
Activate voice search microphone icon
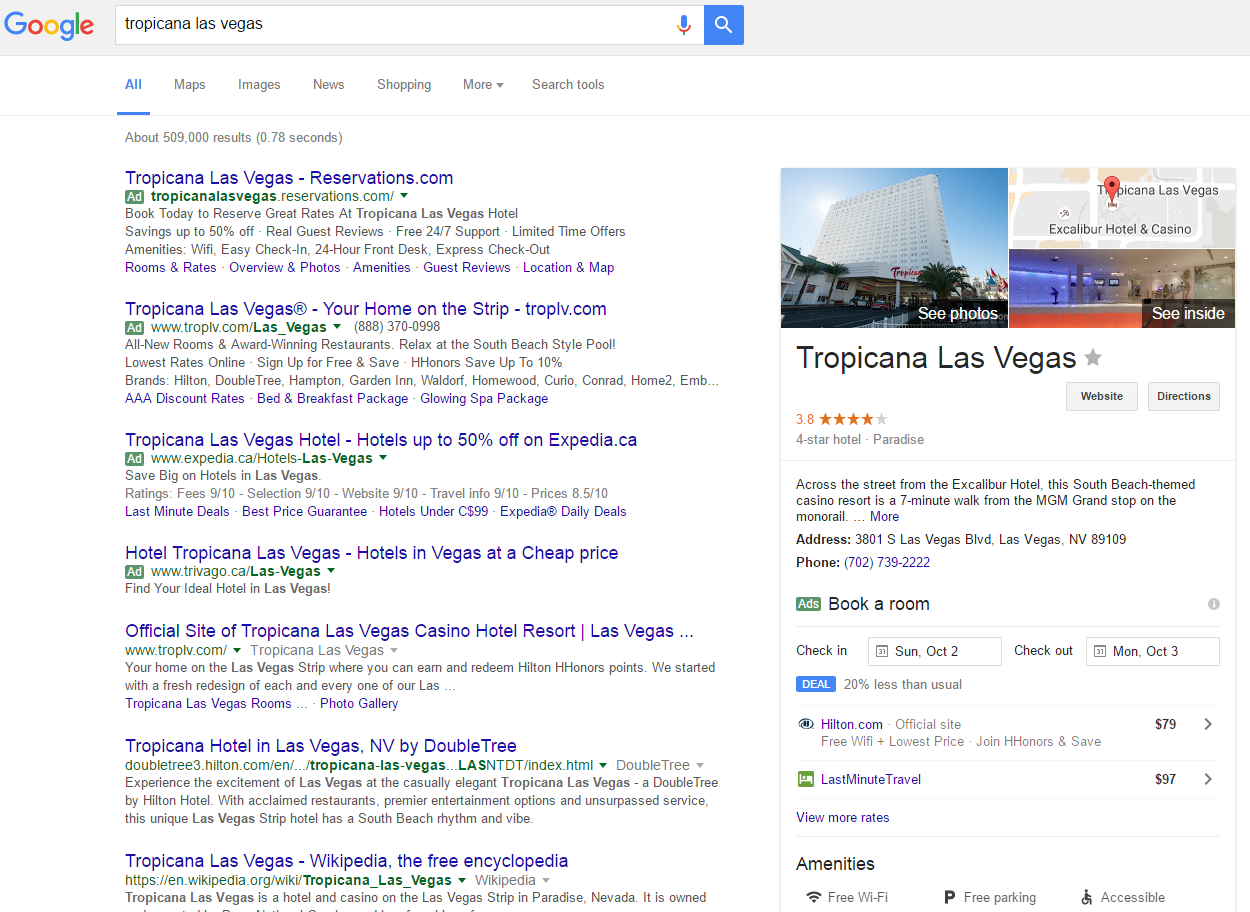point(684,25)
